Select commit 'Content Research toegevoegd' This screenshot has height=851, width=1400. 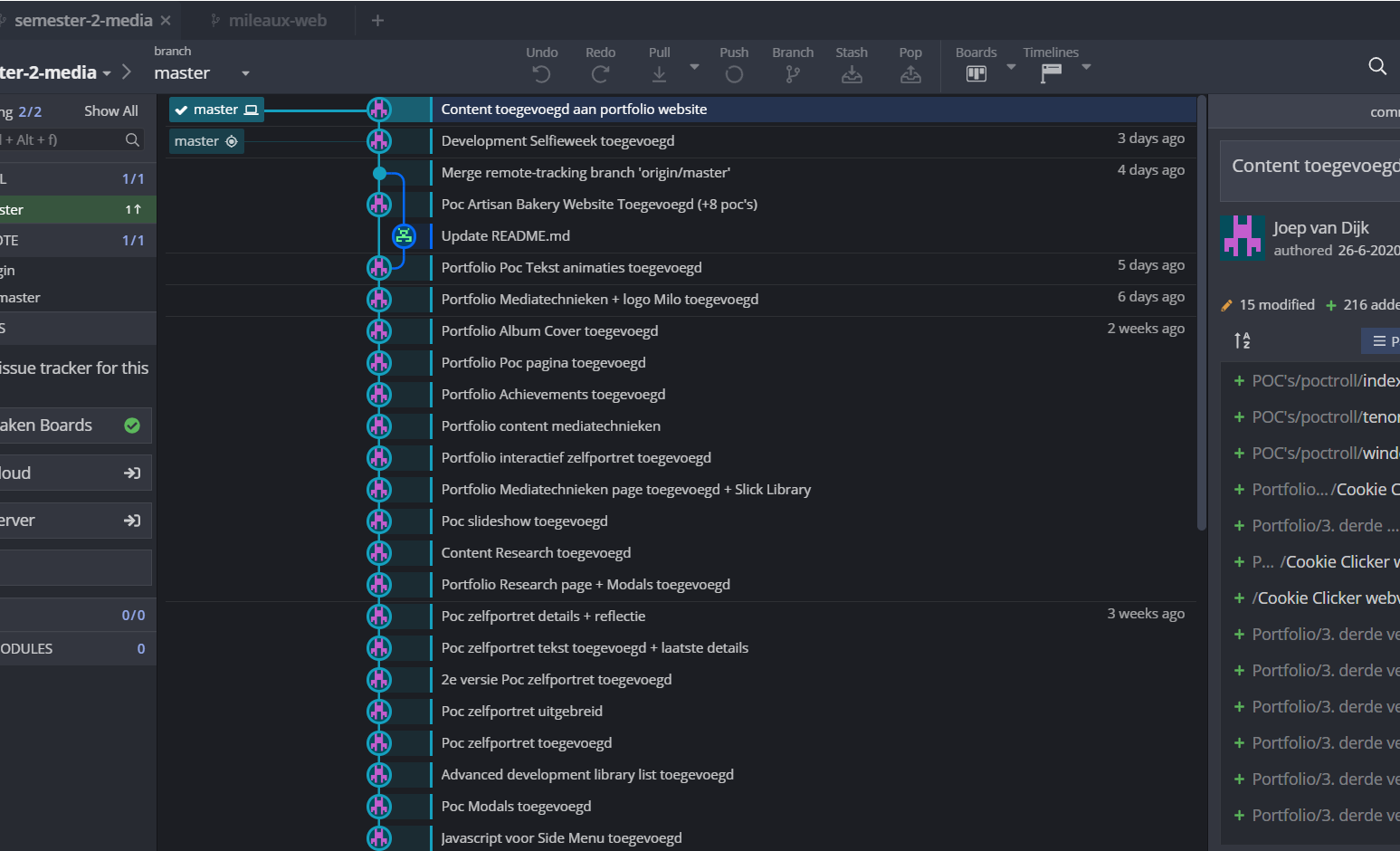tap(536, 553)
